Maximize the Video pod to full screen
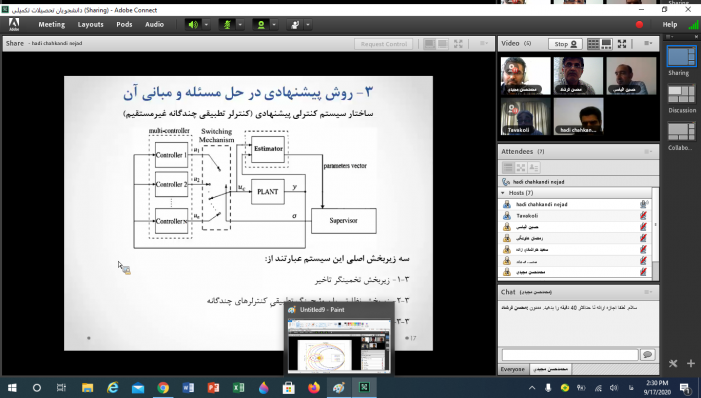The width and height of the screenshot is (701, 398). (622, 44)
